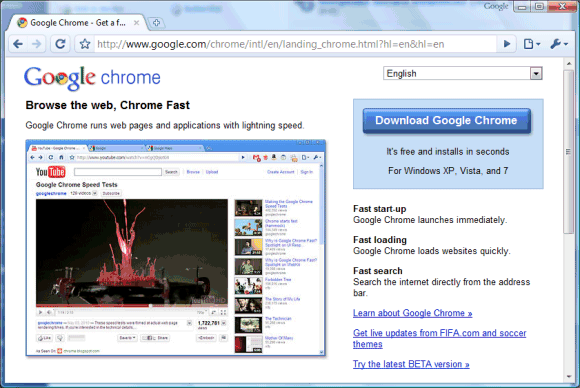
Task: Open FIFA.com live updates link
Action: pos(439,338)
